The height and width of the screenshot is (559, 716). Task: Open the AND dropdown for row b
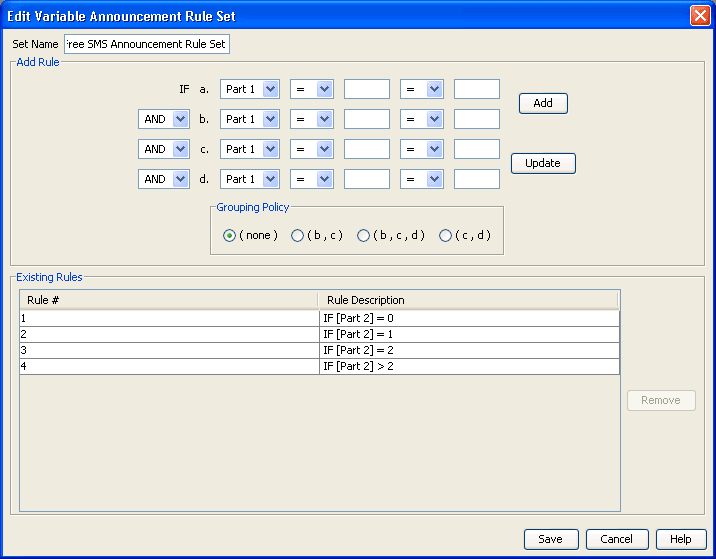click(x=164, y=119)
